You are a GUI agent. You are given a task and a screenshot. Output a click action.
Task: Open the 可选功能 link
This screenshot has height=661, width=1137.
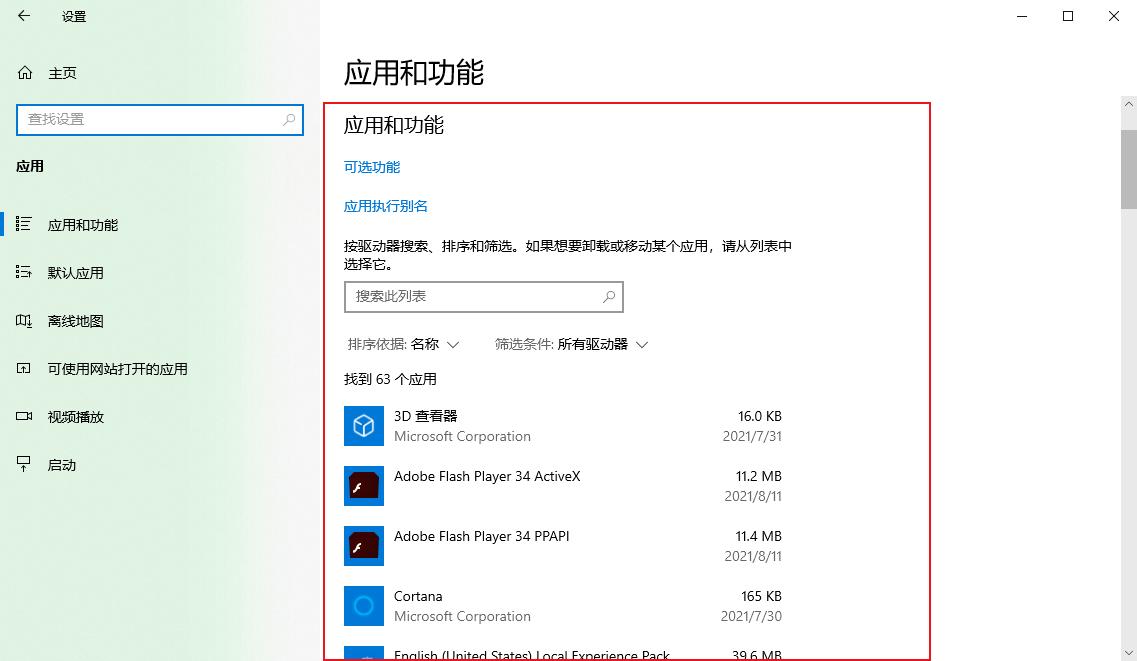(x=370, y=167)
